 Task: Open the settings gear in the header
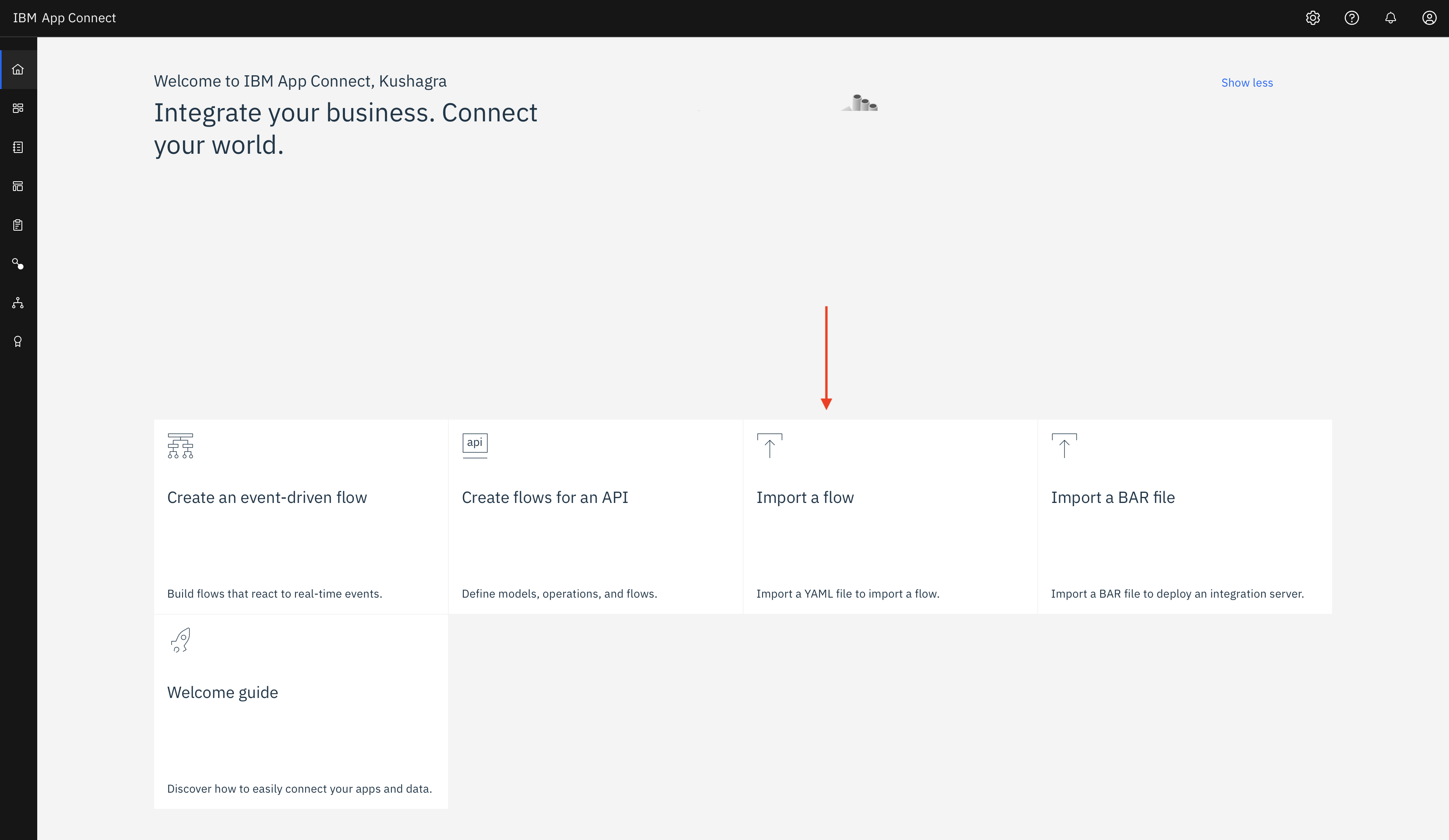click(1312, 18)
